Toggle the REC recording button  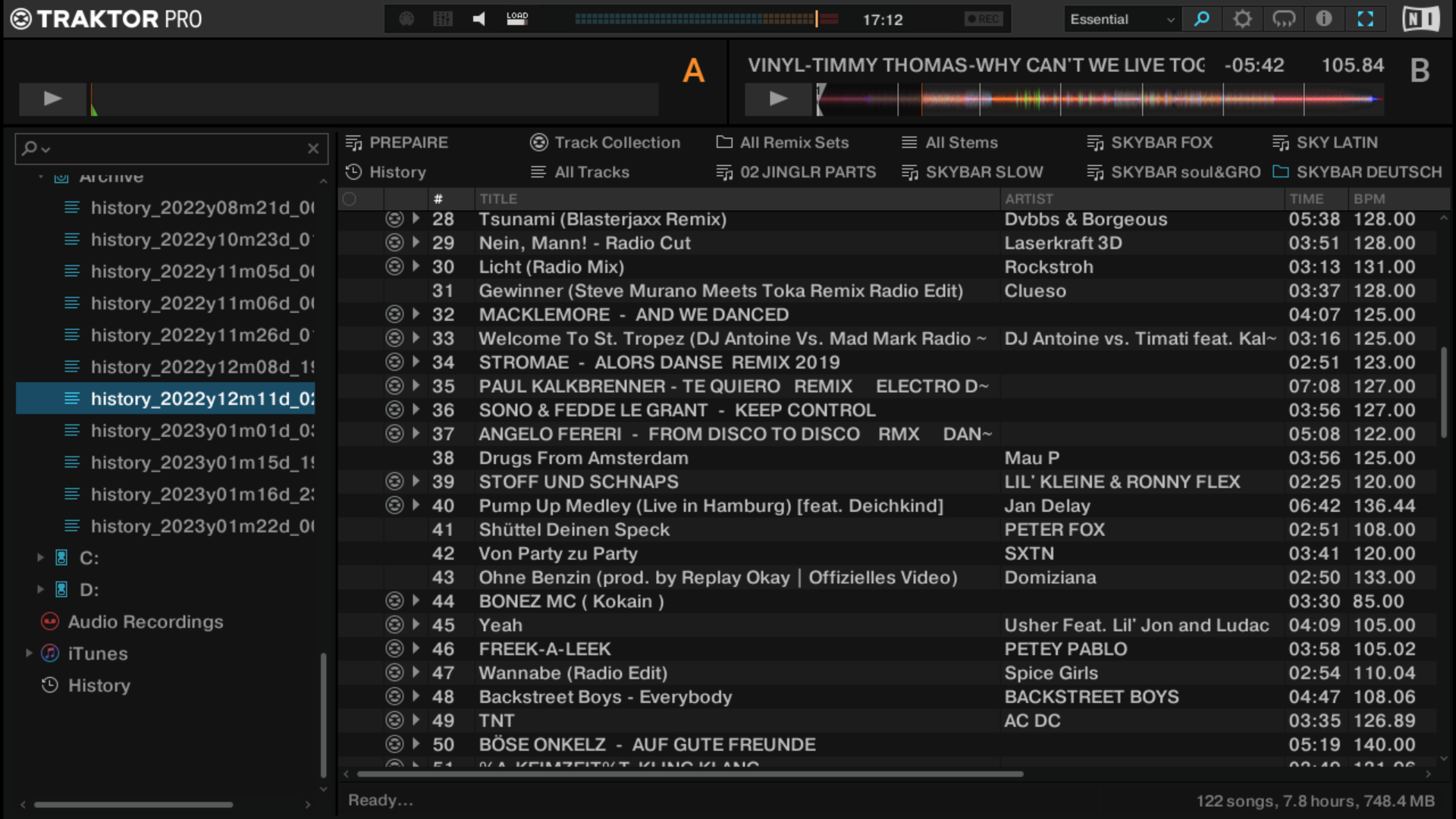click(984, 19)
